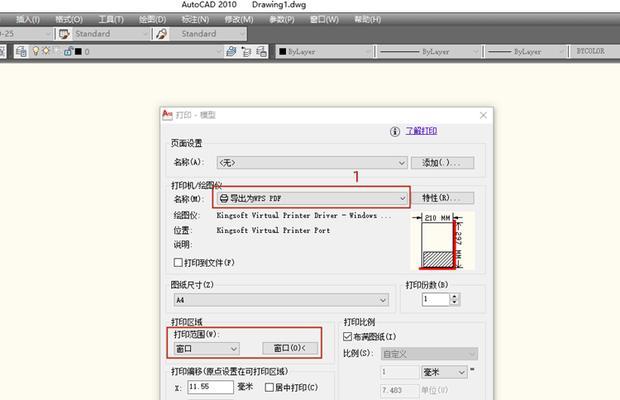Toggle the layer freeze sun icon

pos(46,51)
